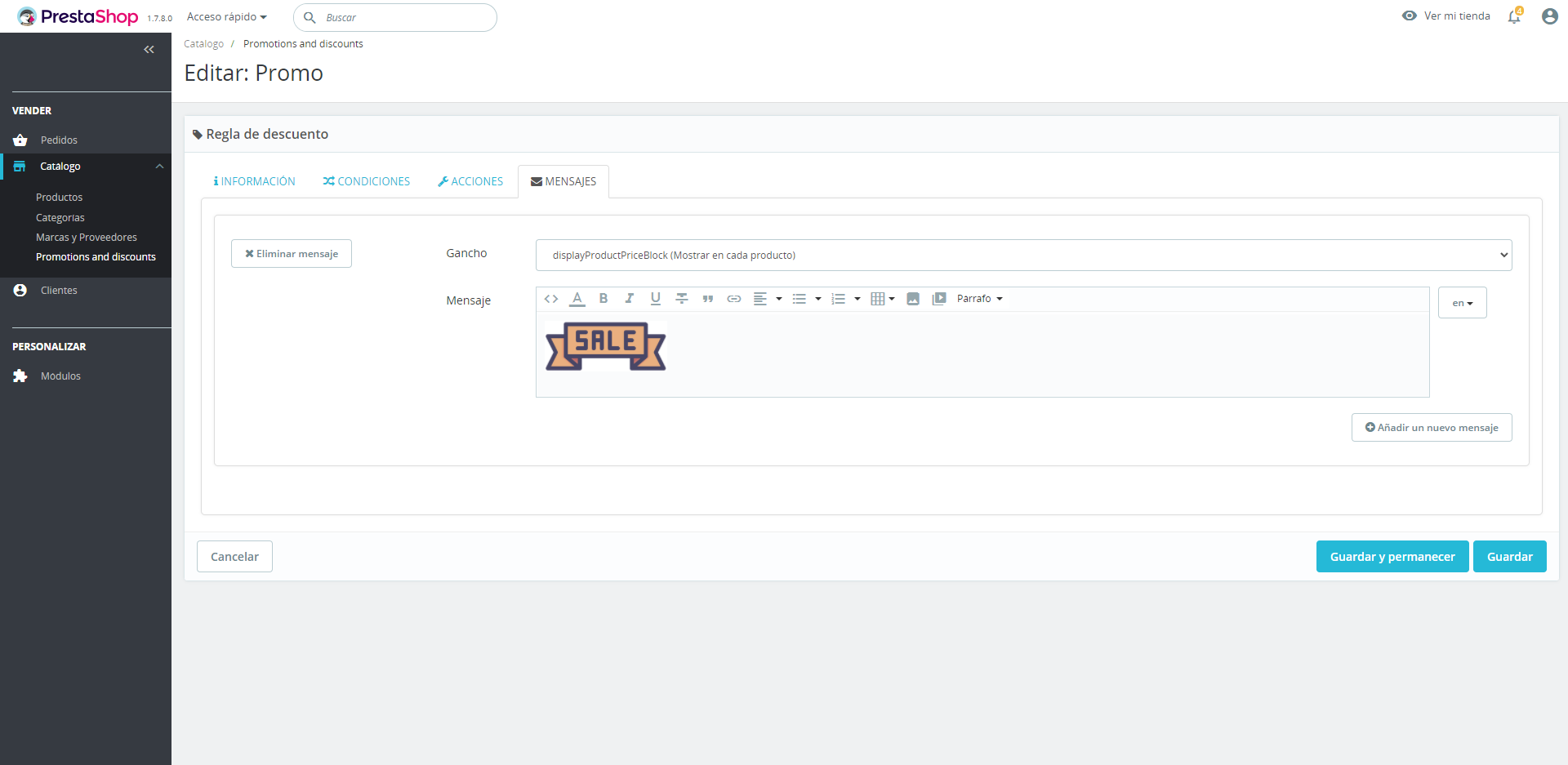Click the bullet list icon
Image resolution: width=1568 pixels, height=765 pixels.
(x=800, y=299)
